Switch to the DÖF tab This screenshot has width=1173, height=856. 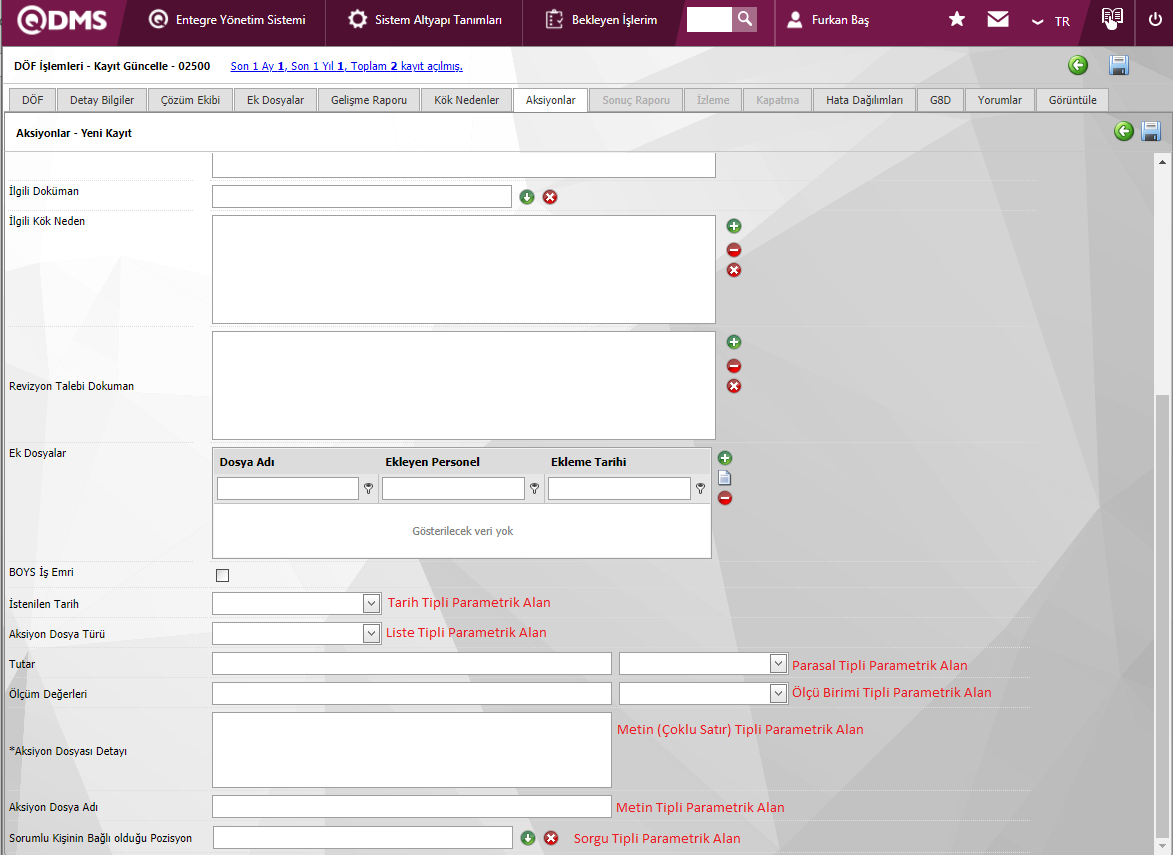[x=32, y=100]
